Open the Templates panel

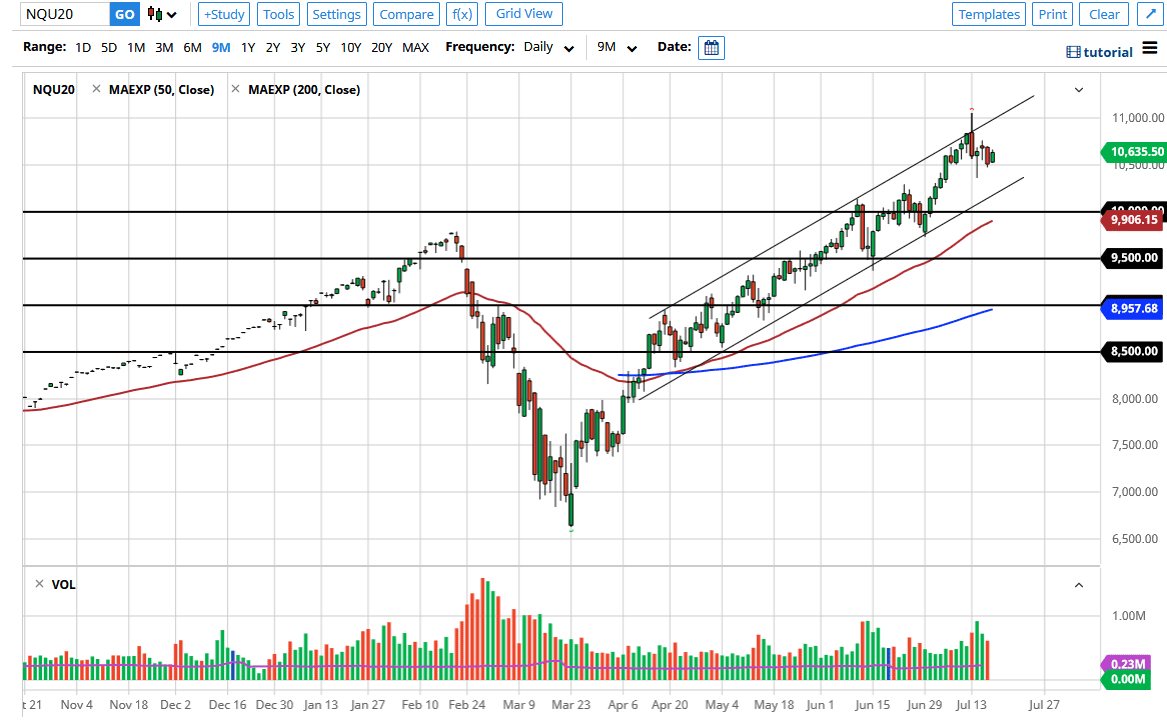click(x=988, y=14)
